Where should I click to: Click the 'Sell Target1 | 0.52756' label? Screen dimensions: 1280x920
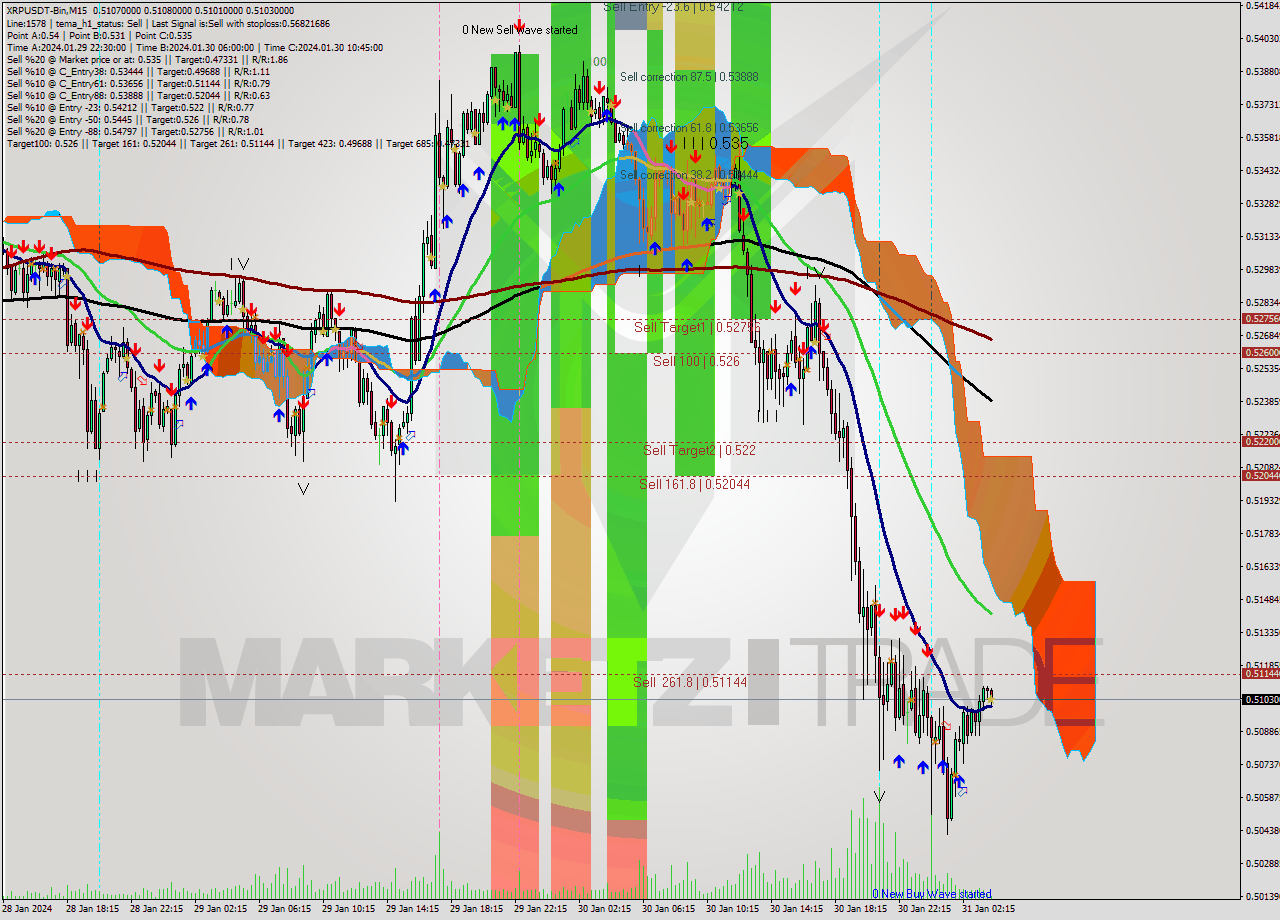coord(697,327)
